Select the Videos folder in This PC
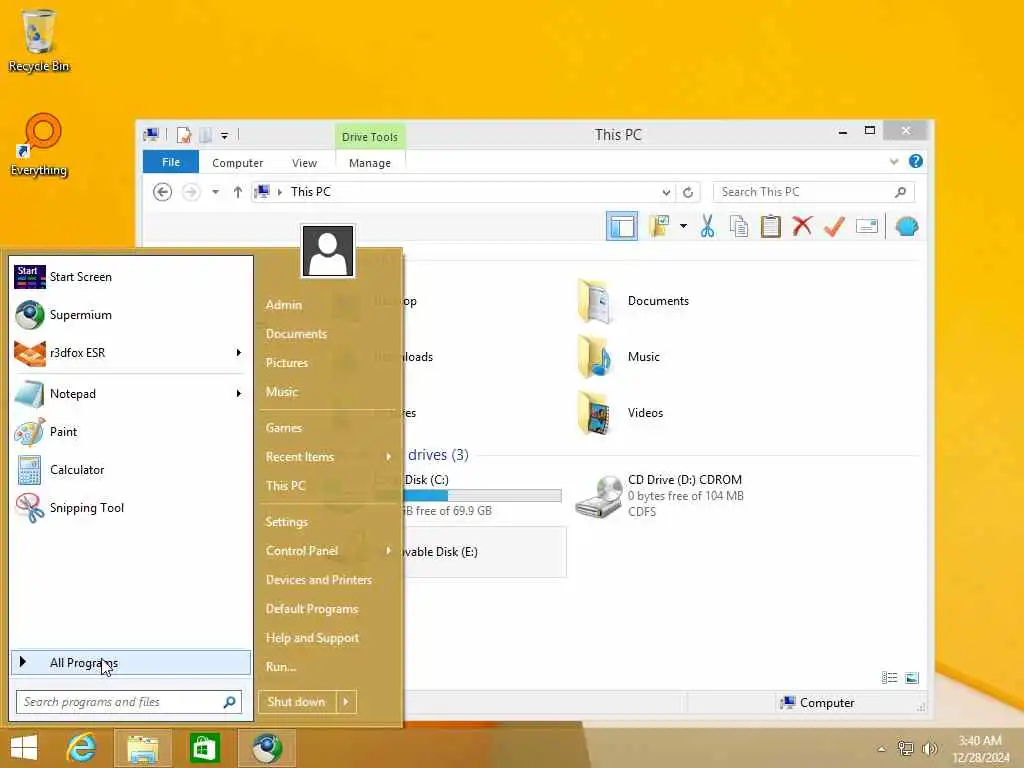The image size is (1024, 768). point(620,413)
